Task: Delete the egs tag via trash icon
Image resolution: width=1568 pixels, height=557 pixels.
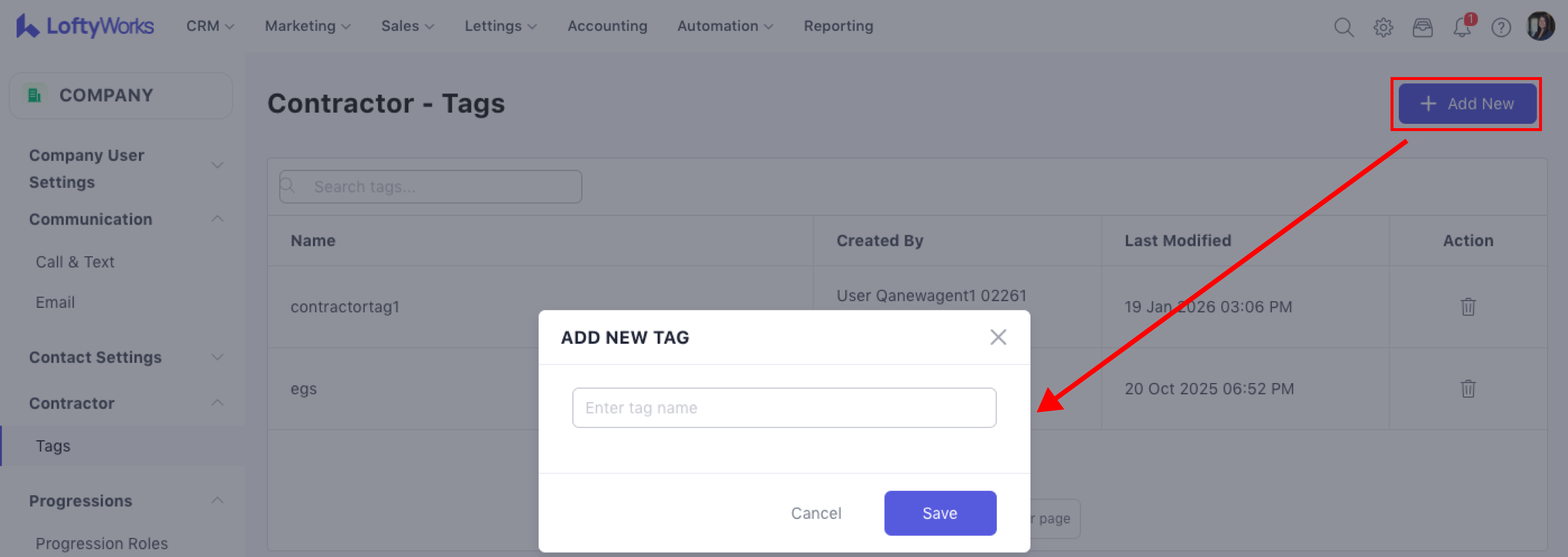Action: tap(1468, 388)
